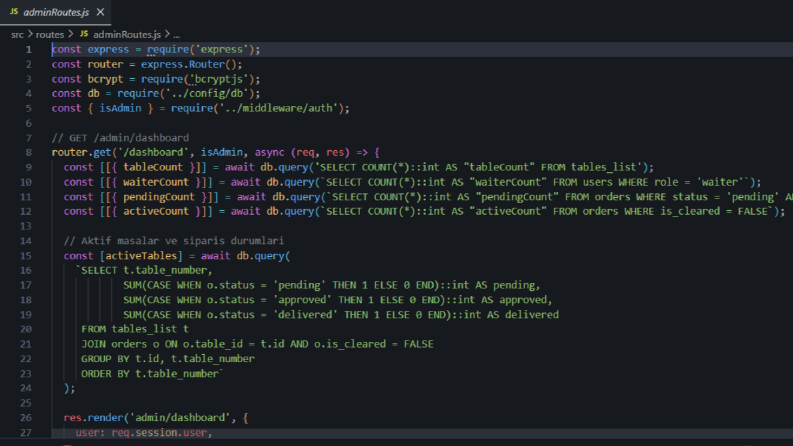Click line number 26 in the gutter

(26, 418)
